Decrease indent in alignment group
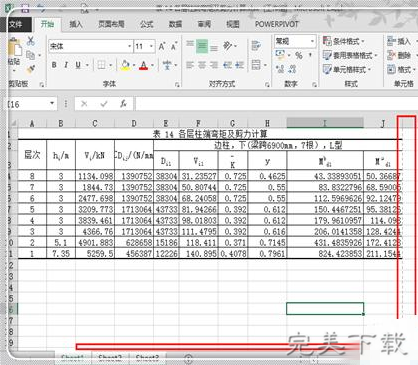This screenshot has width=418, height=365. pyautogui.click(x=228, y=65)
